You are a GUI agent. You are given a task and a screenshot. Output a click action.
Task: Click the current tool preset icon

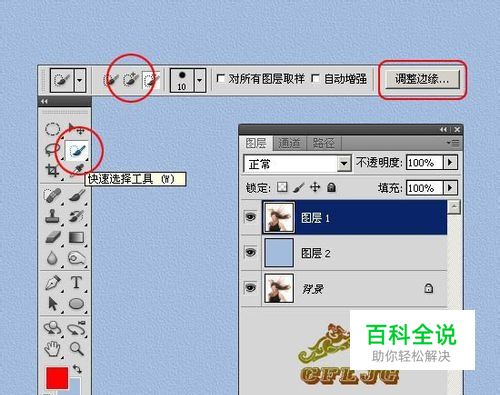62,80
